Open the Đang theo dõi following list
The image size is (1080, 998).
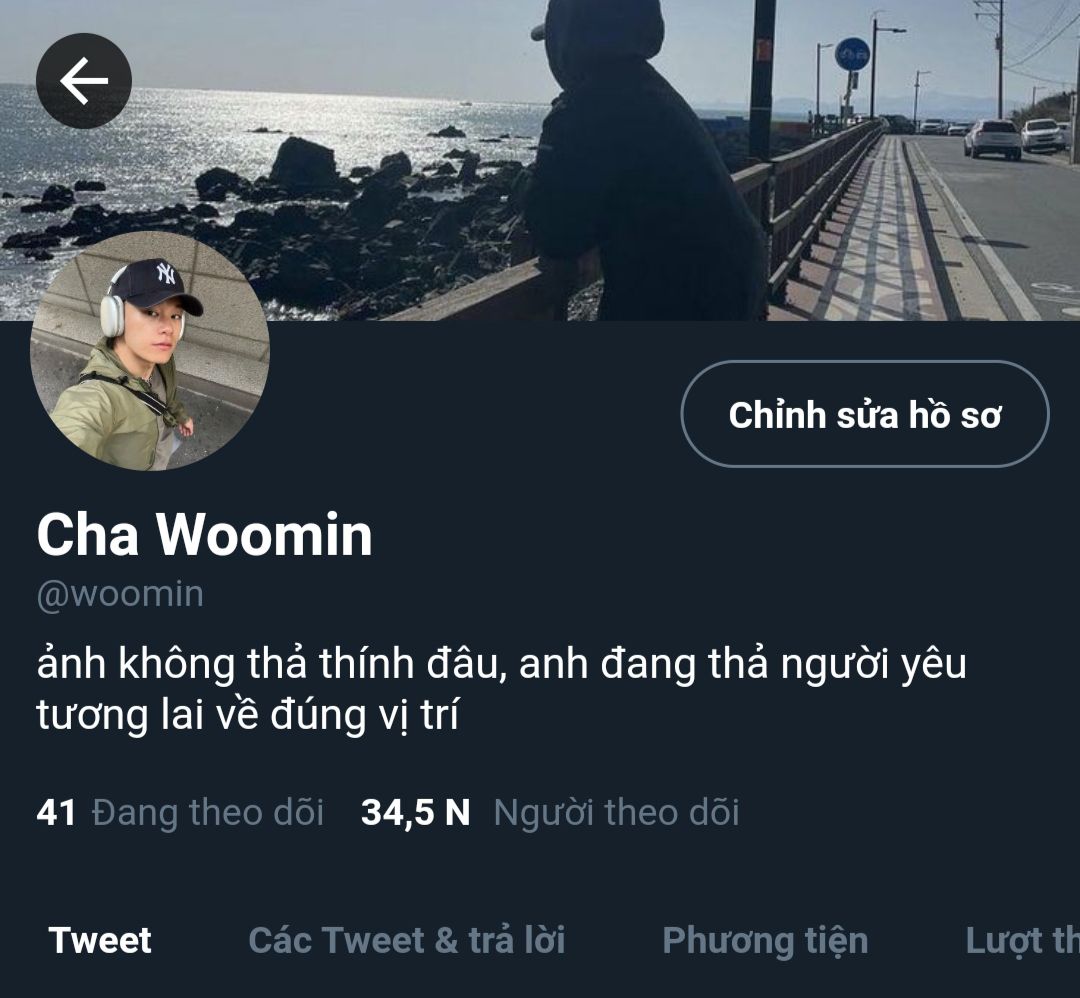coord(207,813)
